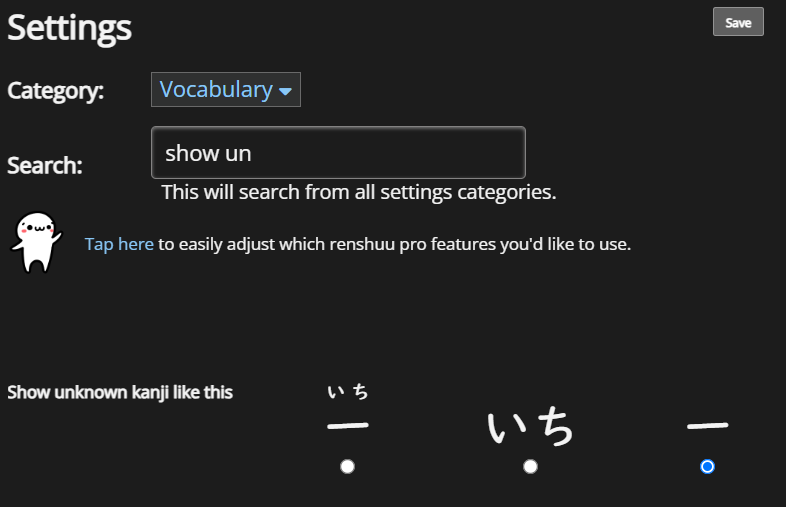Click the caret arrow beside Vocabulary
This screenshot has height=507, width=786.
click(285, 91)
